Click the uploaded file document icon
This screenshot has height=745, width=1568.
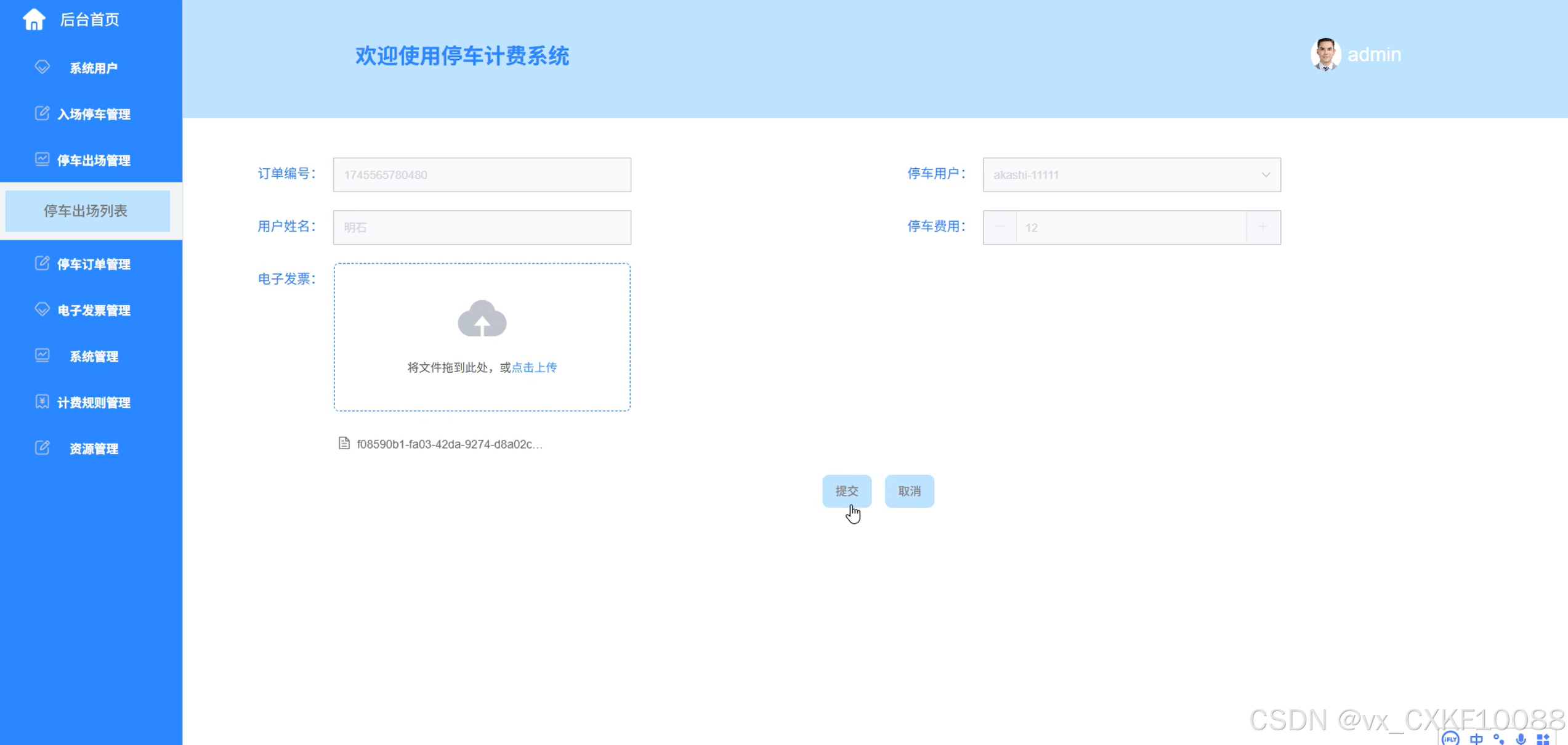[x=344, y=443]
